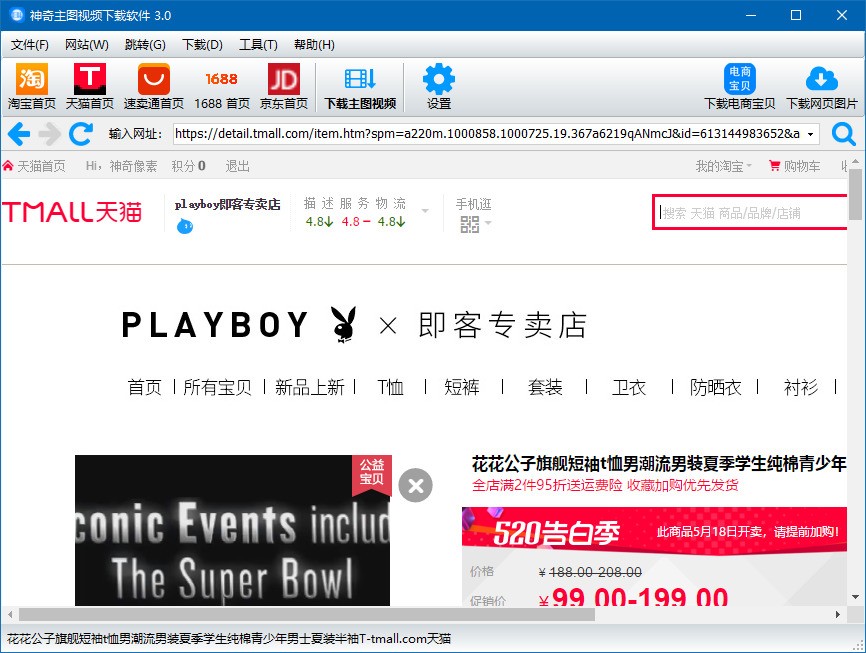Click the download webpage images cloud icon
This screenshot has height=653, width=866.
[821, 78]
